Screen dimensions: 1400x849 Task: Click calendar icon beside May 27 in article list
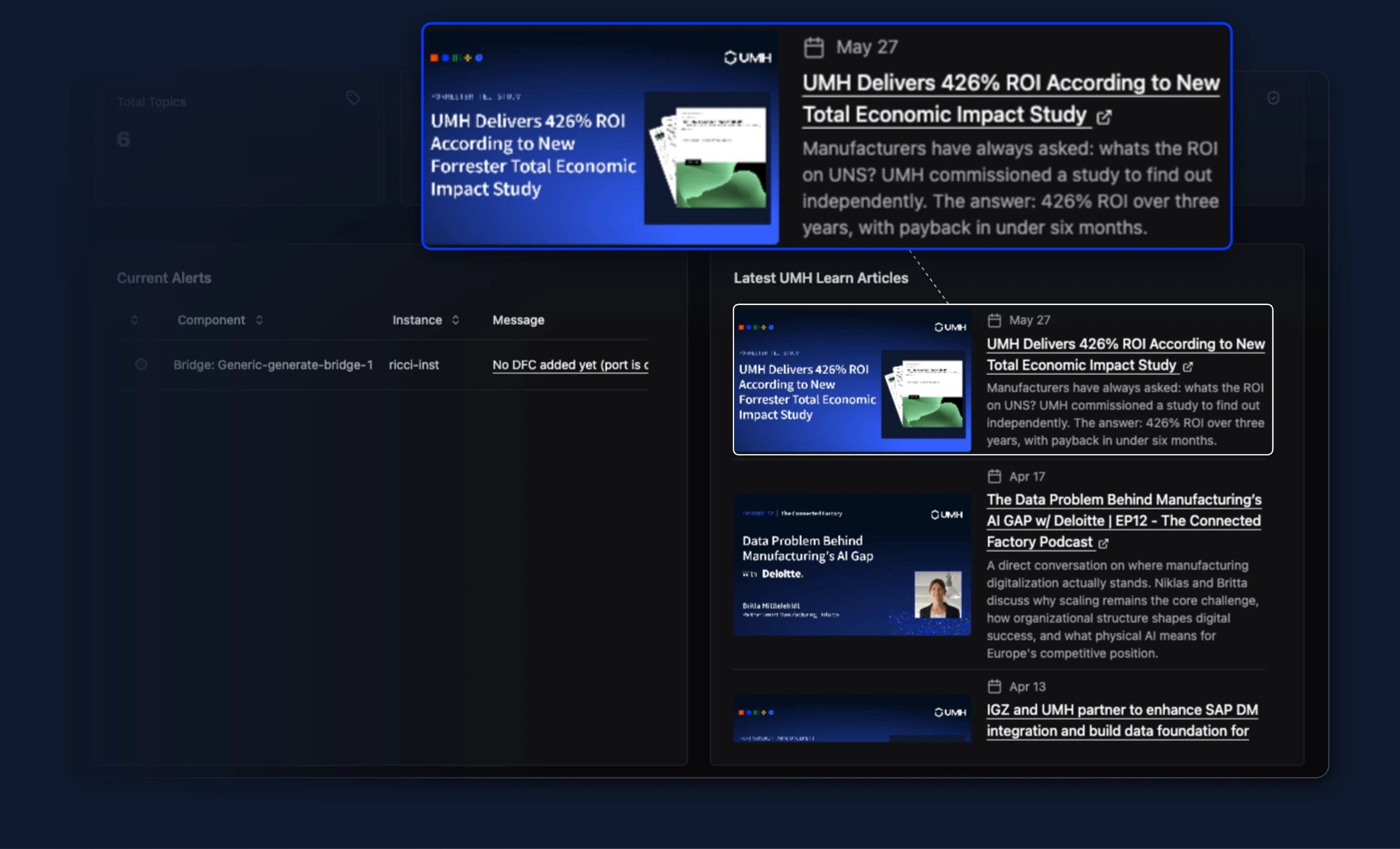pyautogui.click(x=994, y=320)
